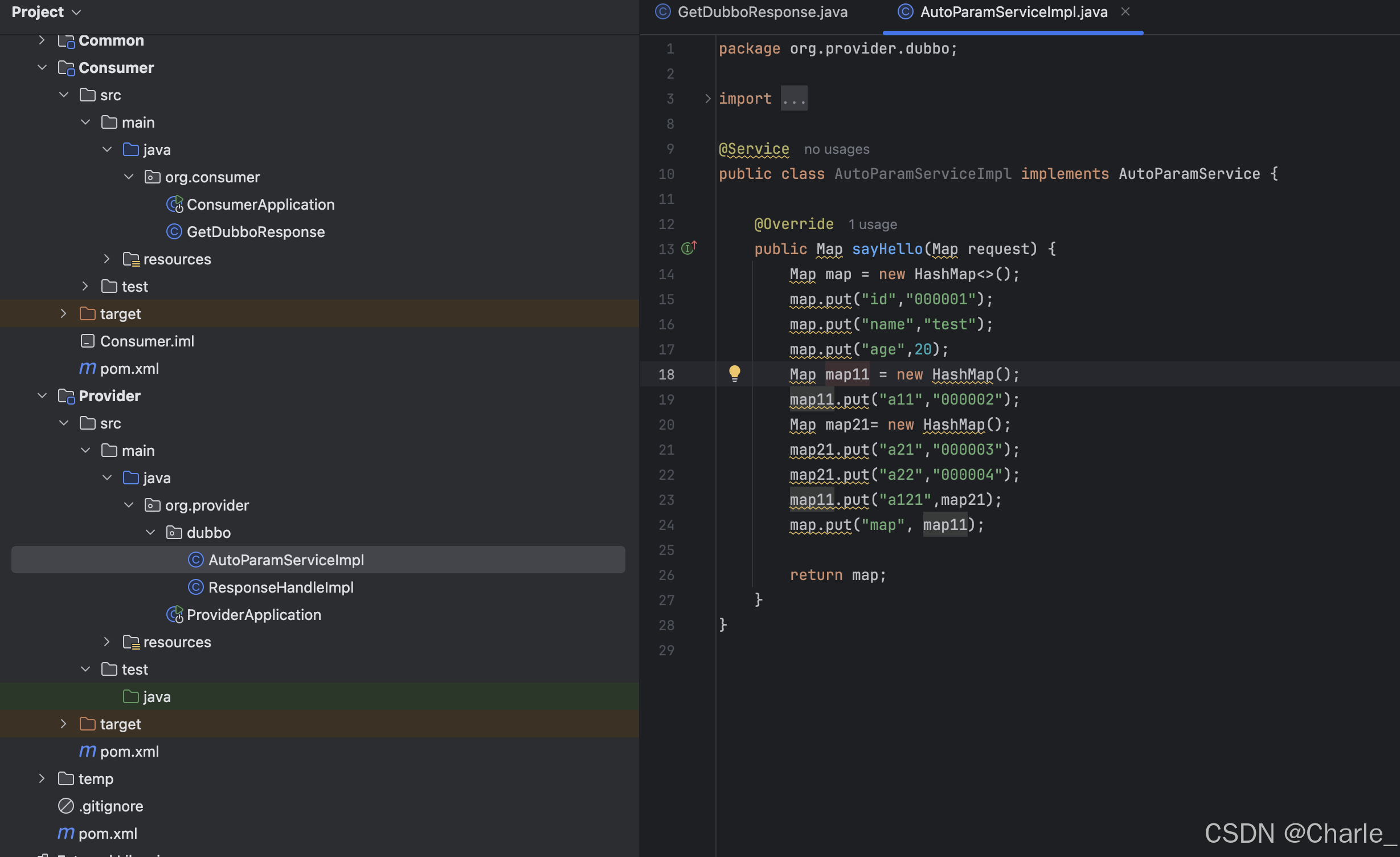This screenshot has width=1400, height=857.
Task: Expand the folded import block
Action: pos(708,99)
